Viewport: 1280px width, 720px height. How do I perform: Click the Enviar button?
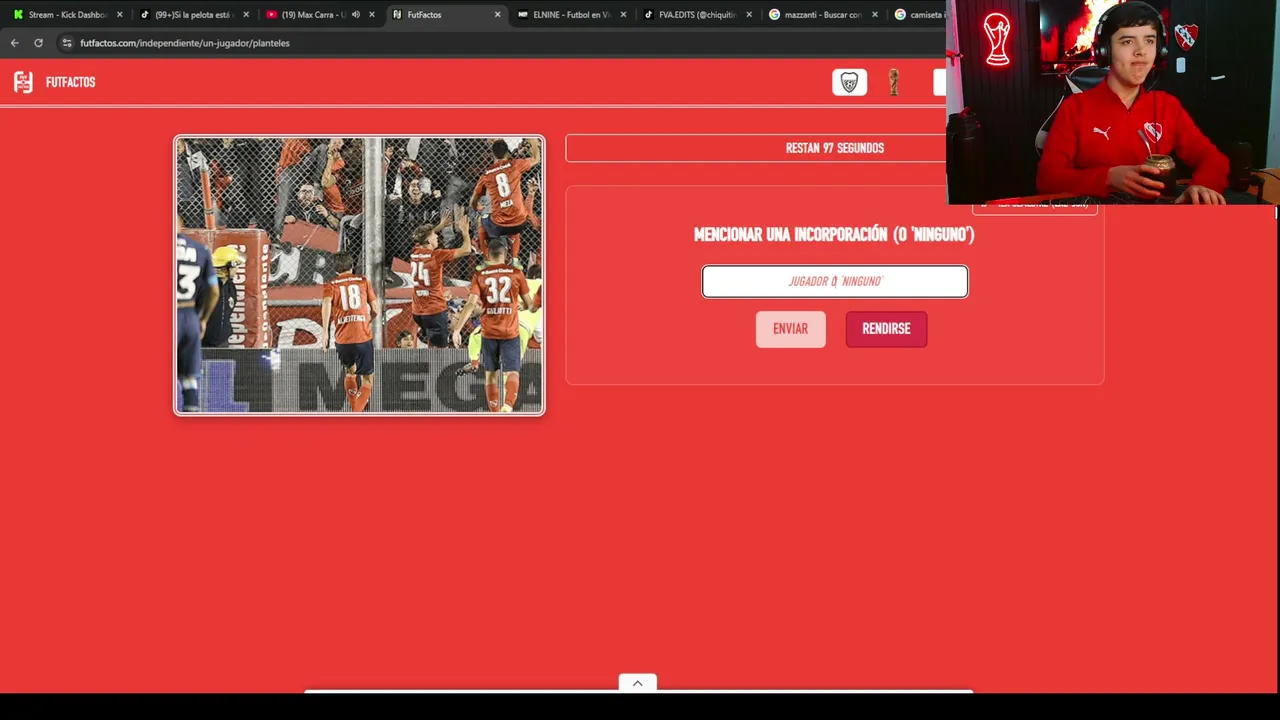pos(790,329)
